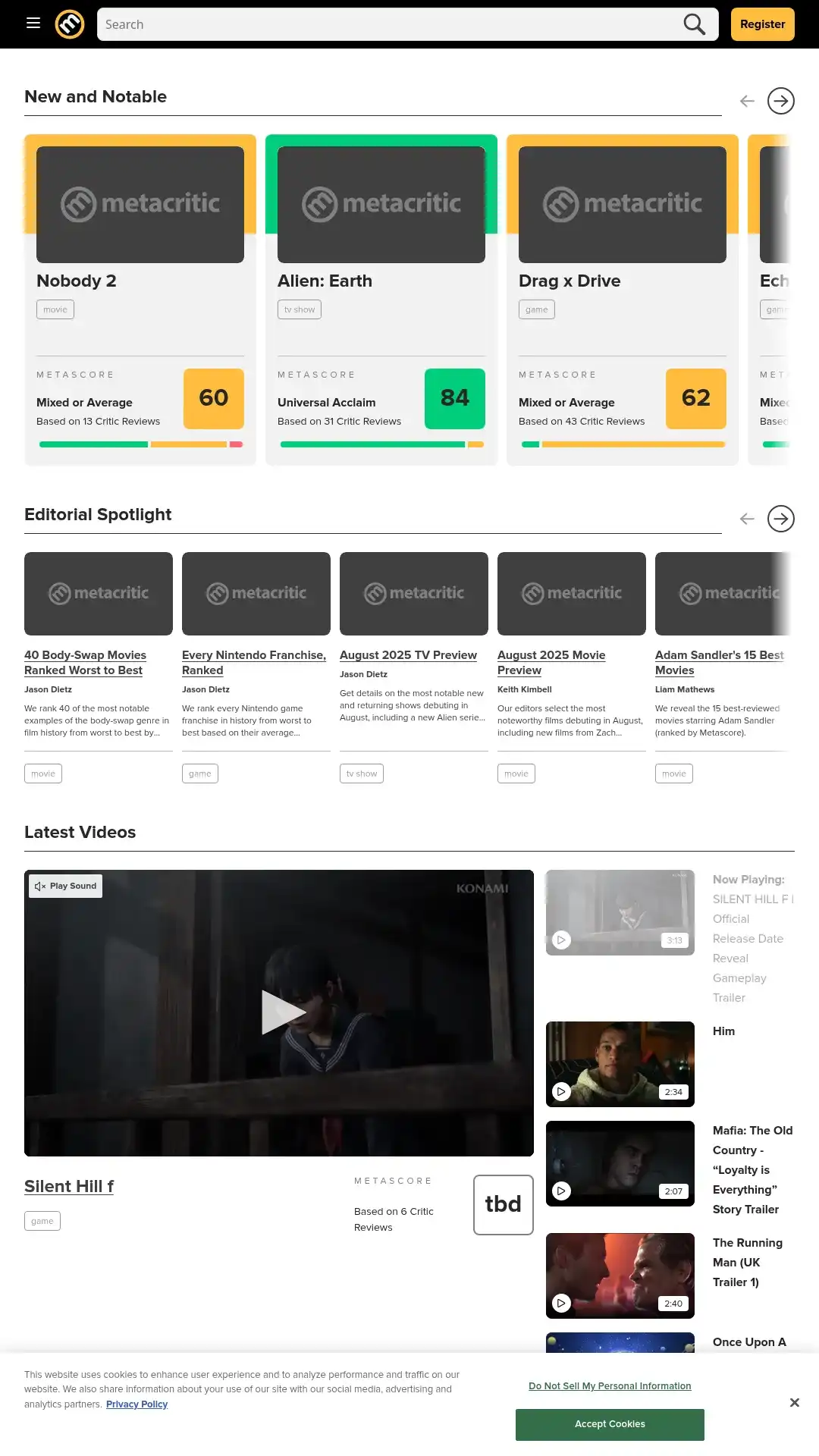This screenshot has width=819, height=1456.
Task: Click Drag x Drive review distribution bar
Action: tap(623, 444)
